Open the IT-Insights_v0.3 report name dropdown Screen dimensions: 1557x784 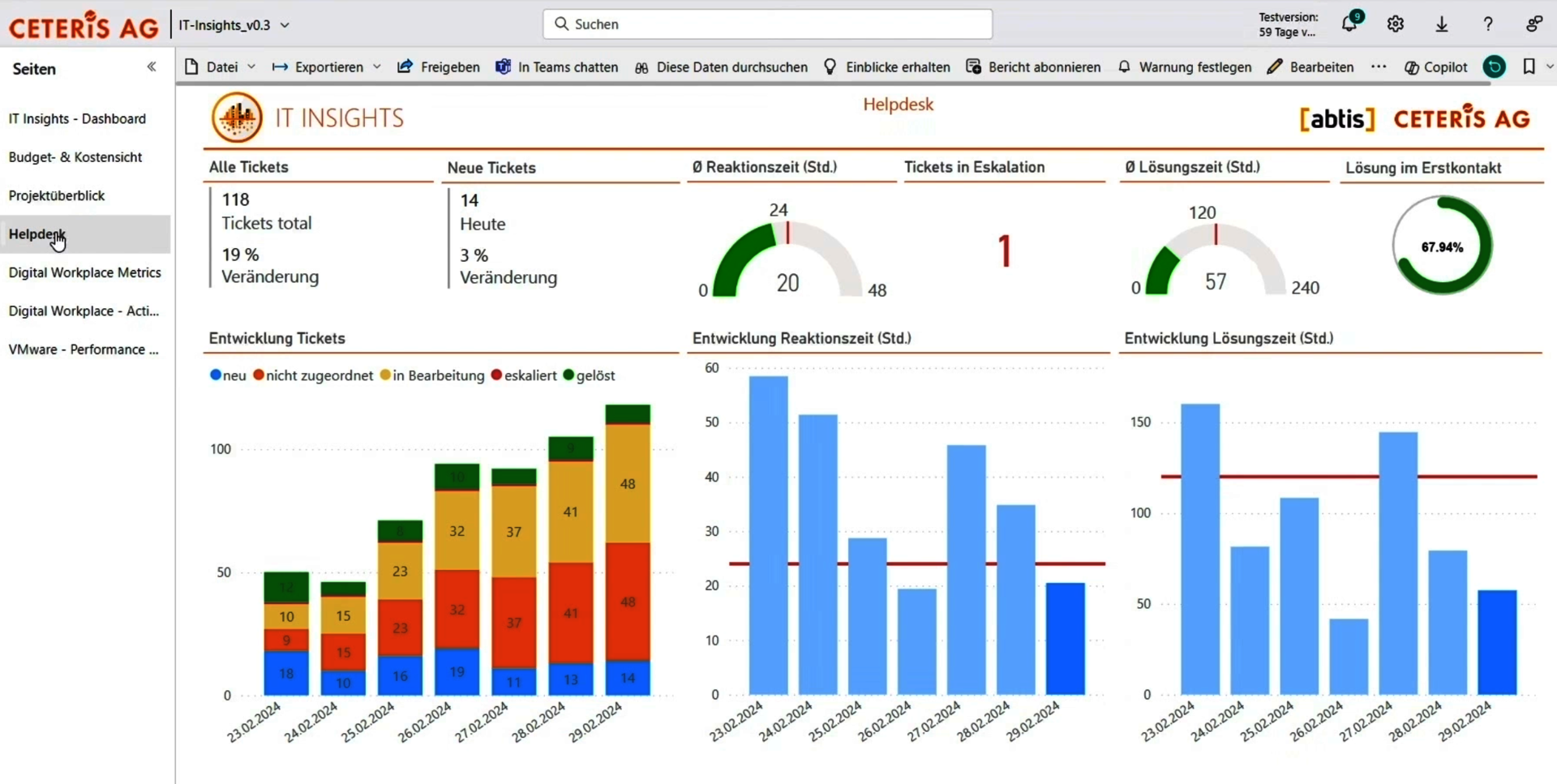pos(234,25)
